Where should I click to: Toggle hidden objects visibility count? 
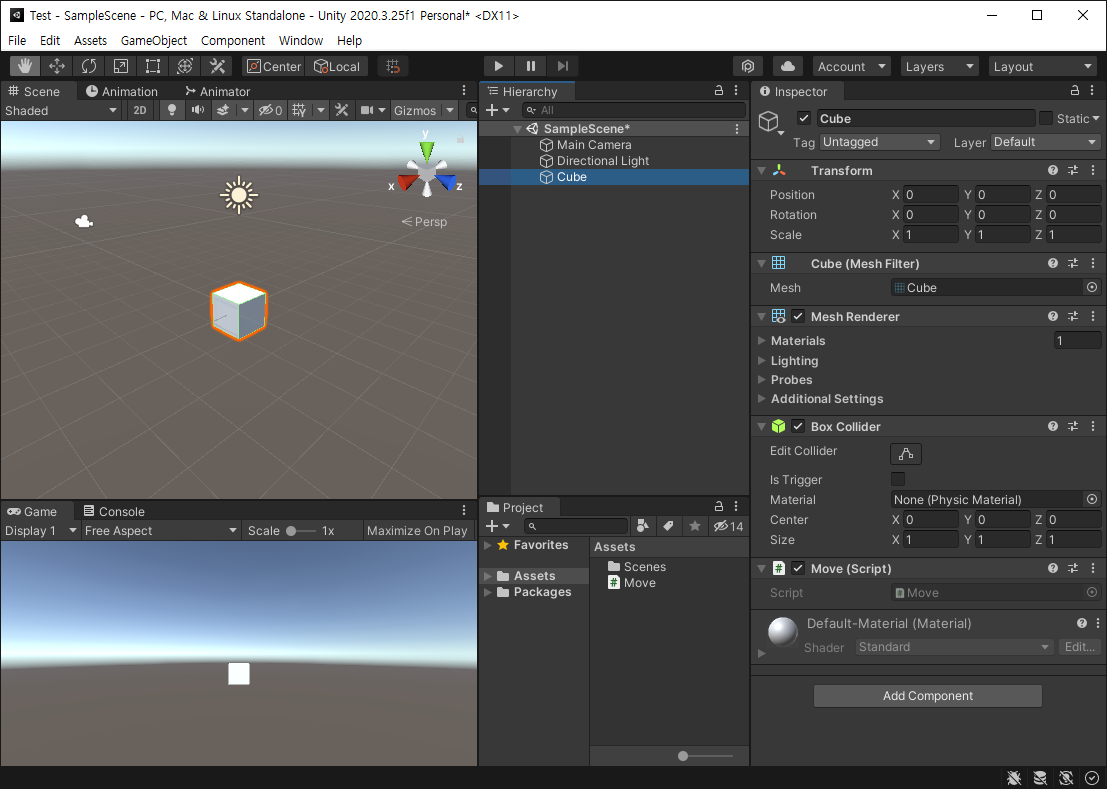pyautogui.click(x=270, y=110)
